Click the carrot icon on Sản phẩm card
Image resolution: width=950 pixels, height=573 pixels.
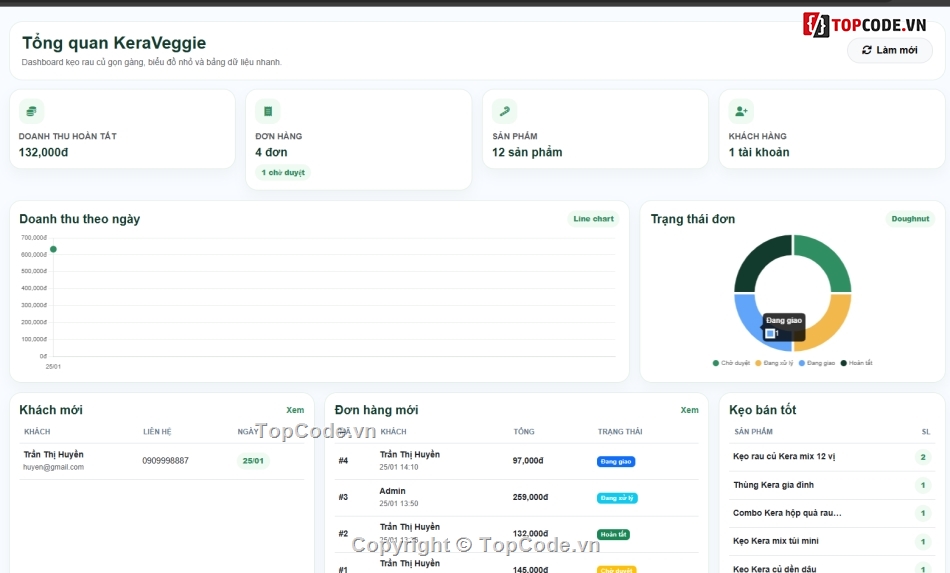[505, 111]
